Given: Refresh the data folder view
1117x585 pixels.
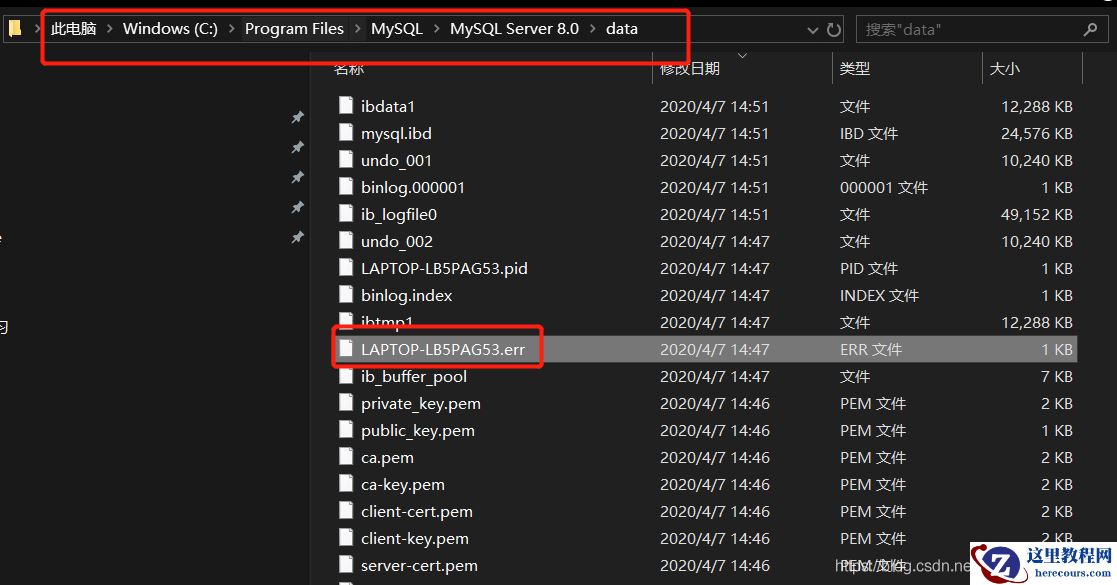Looking at the screenshot, I should coord(833,30).
